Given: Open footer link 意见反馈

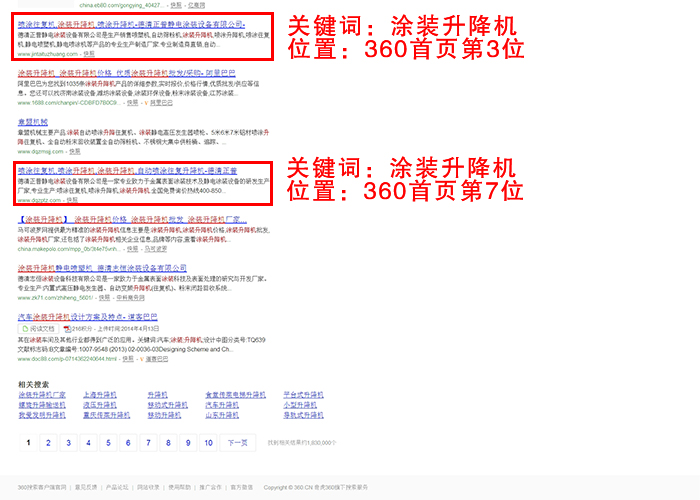Looking at the screenshot, I should (x=86, y=488).
